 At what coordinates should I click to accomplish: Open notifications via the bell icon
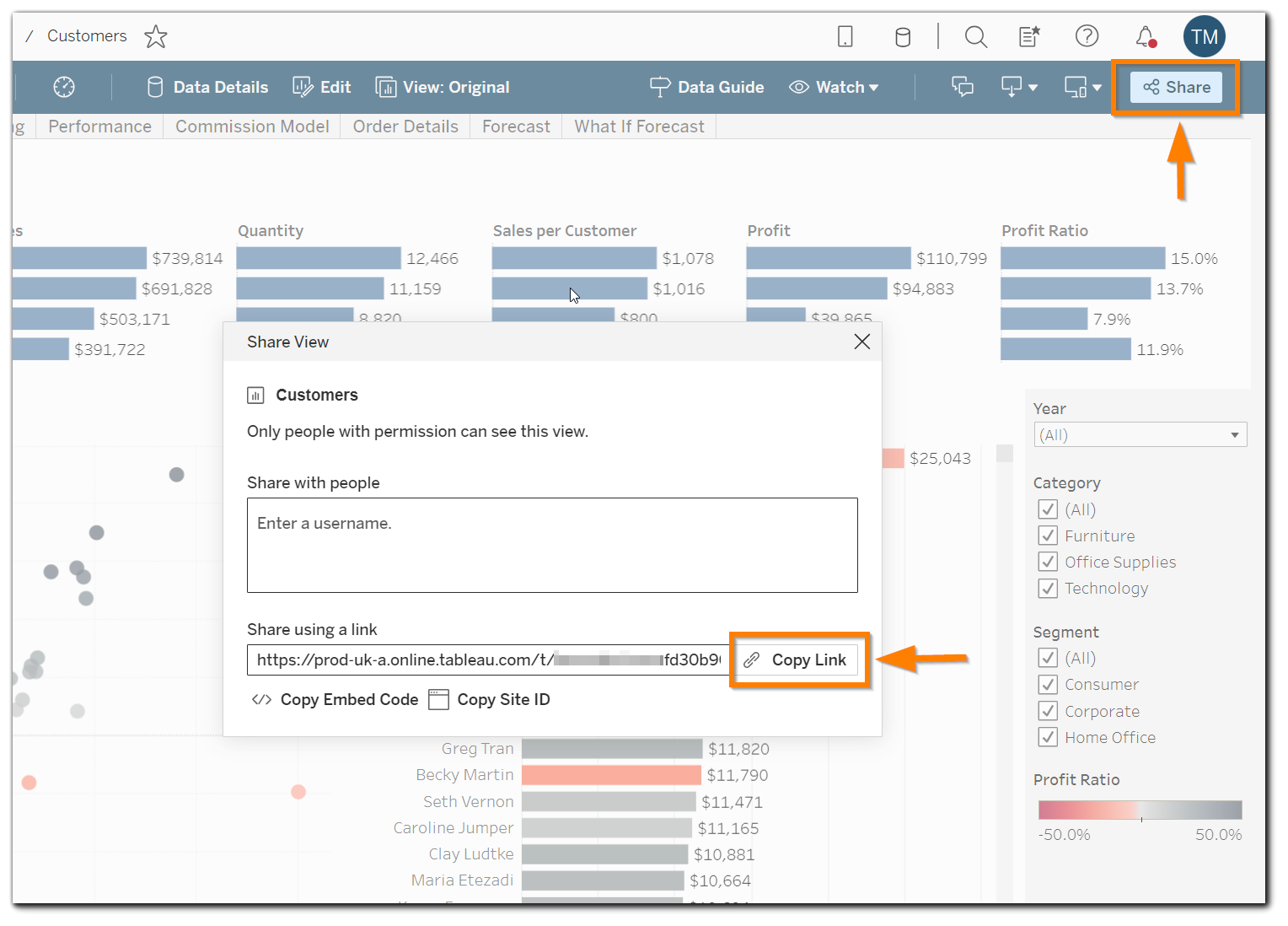[x=1146, y=36]
